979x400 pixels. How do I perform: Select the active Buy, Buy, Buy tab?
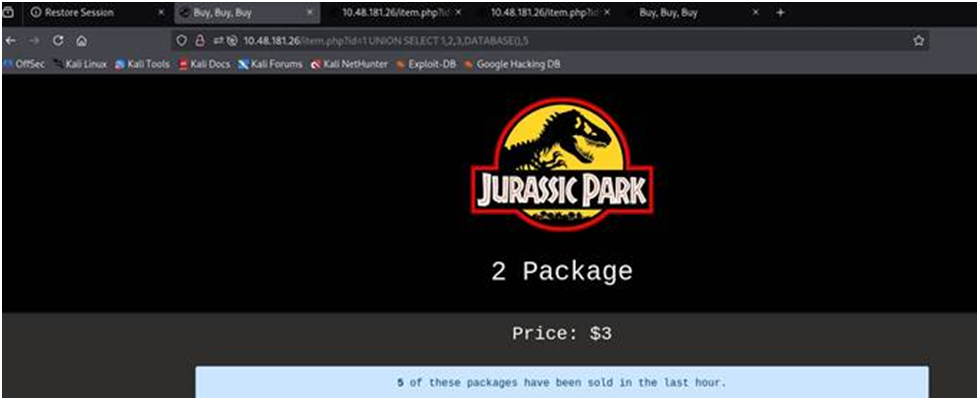point(247,12)
